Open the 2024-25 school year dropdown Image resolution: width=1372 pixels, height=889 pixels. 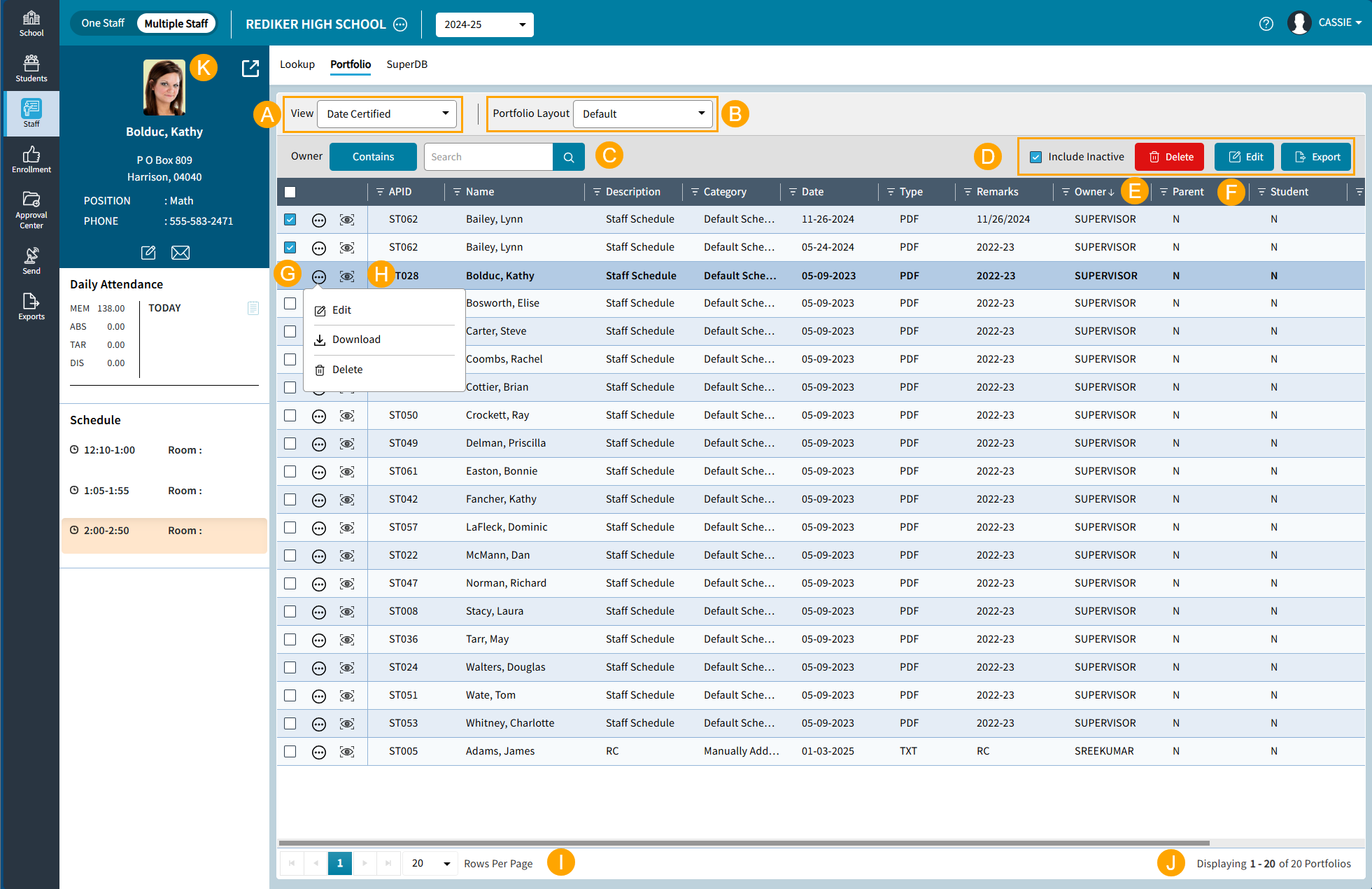pos(484,24)
